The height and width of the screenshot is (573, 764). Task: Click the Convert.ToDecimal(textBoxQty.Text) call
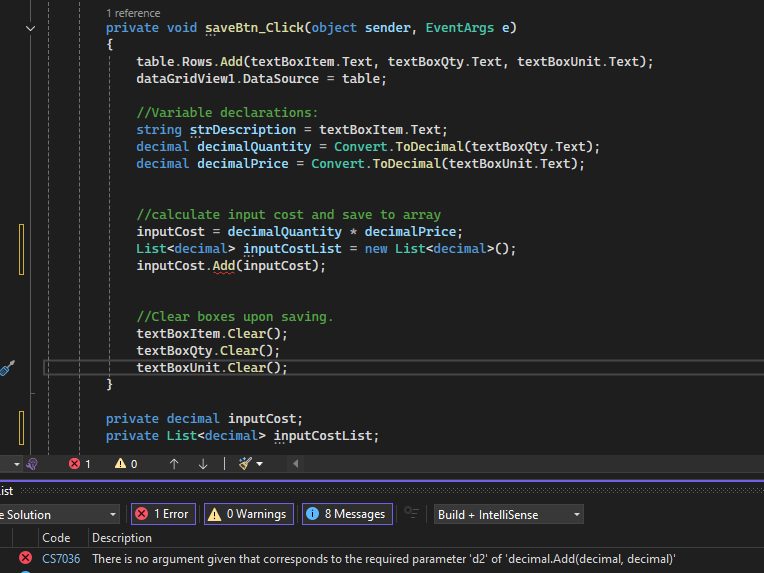coord(463,147)
